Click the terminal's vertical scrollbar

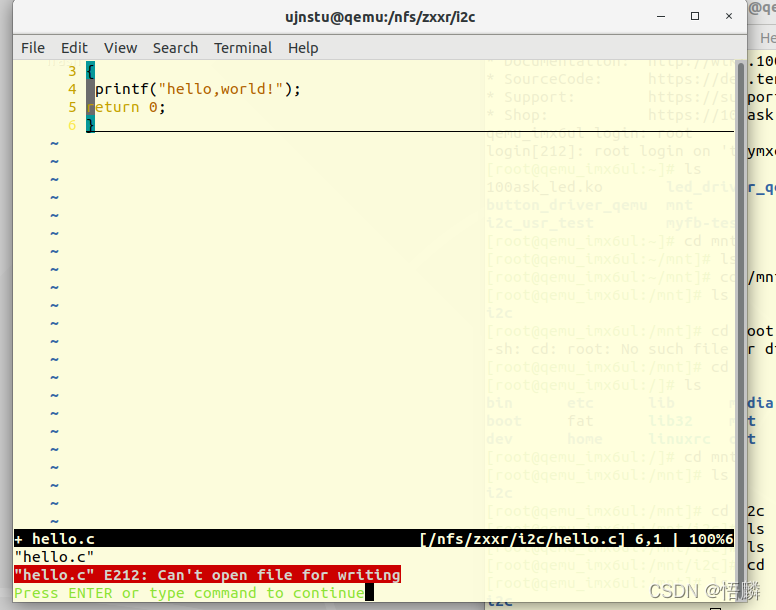click(740, 330)
